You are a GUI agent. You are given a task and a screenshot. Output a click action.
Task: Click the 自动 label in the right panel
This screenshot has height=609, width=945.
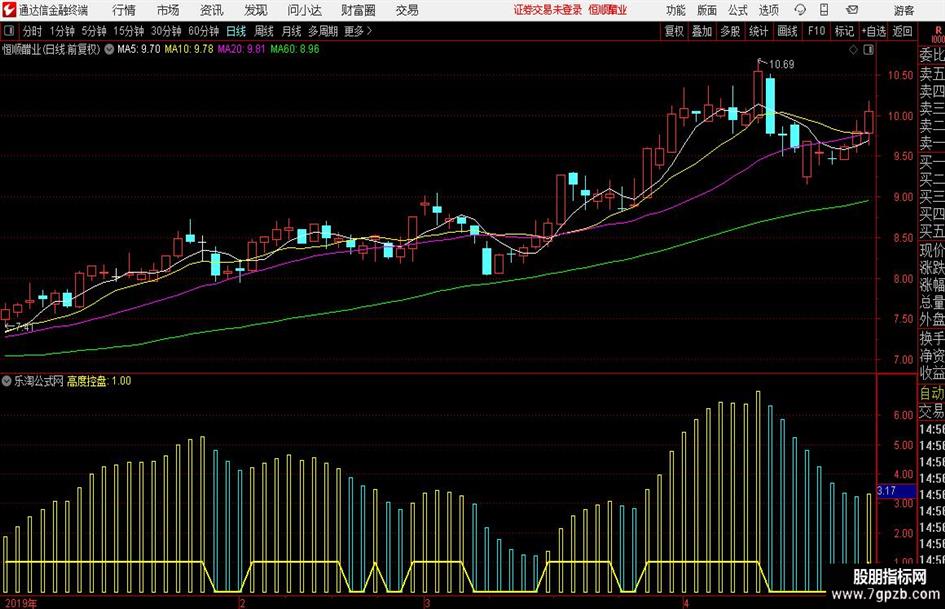tap(932, 393)
